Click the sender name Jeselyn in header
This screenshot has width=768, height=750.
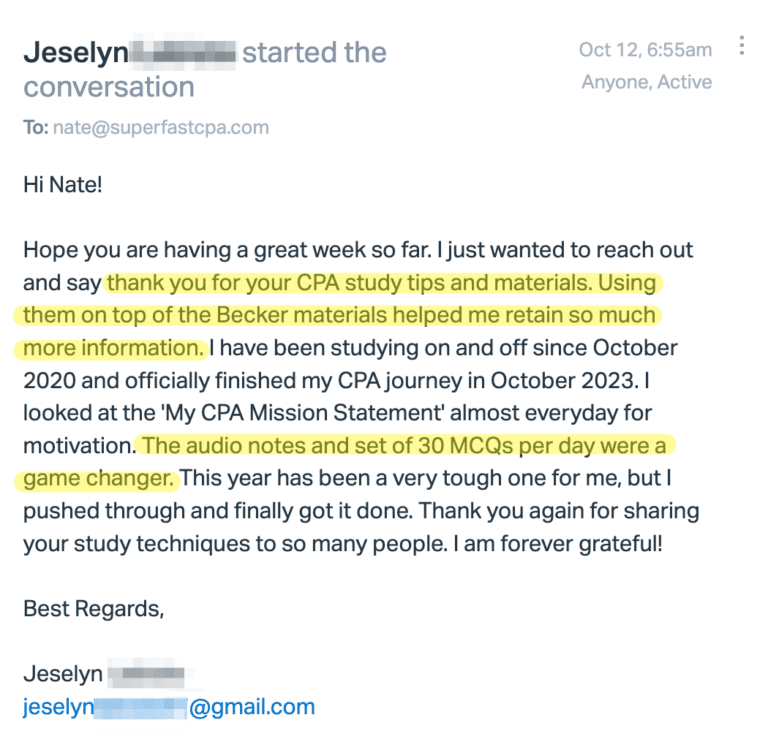click(x=76, y=52)
